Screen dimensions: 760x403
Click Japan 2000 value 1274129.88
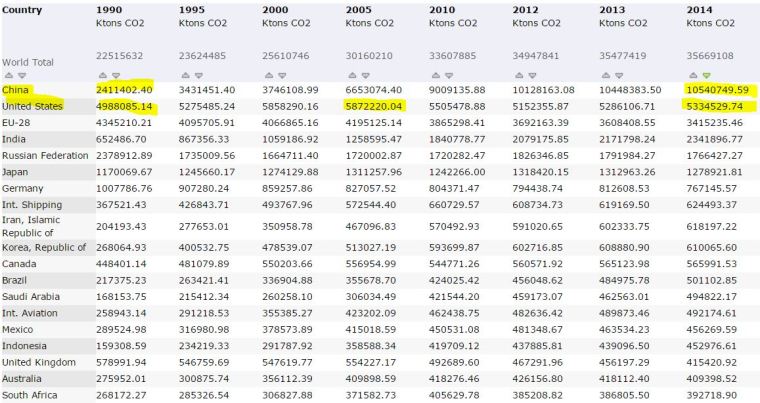pyautogui.click(x=290, y=172)
